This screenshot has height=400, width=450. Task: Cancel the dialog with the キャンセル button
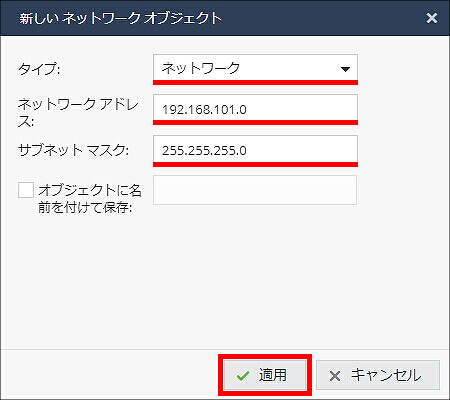click(378, 375)
